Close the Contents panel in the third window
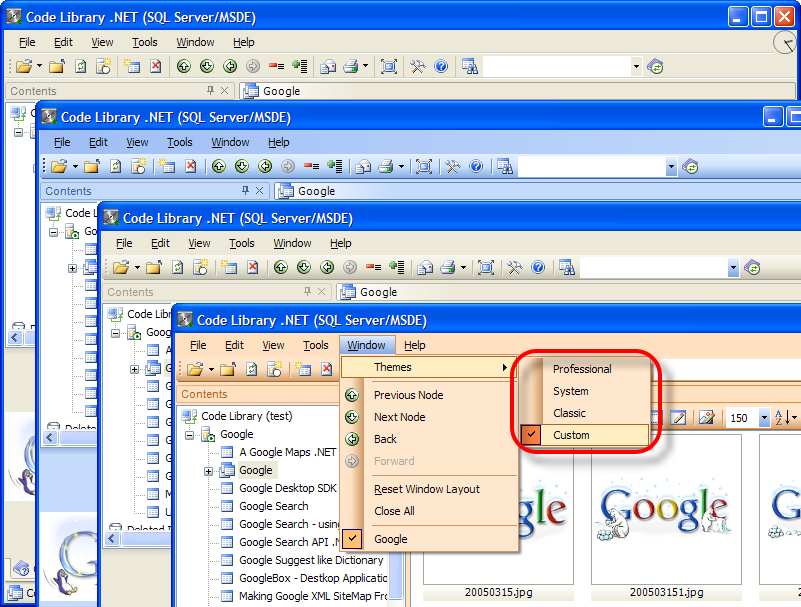801x607 pixels. click(x=321, y=291)
